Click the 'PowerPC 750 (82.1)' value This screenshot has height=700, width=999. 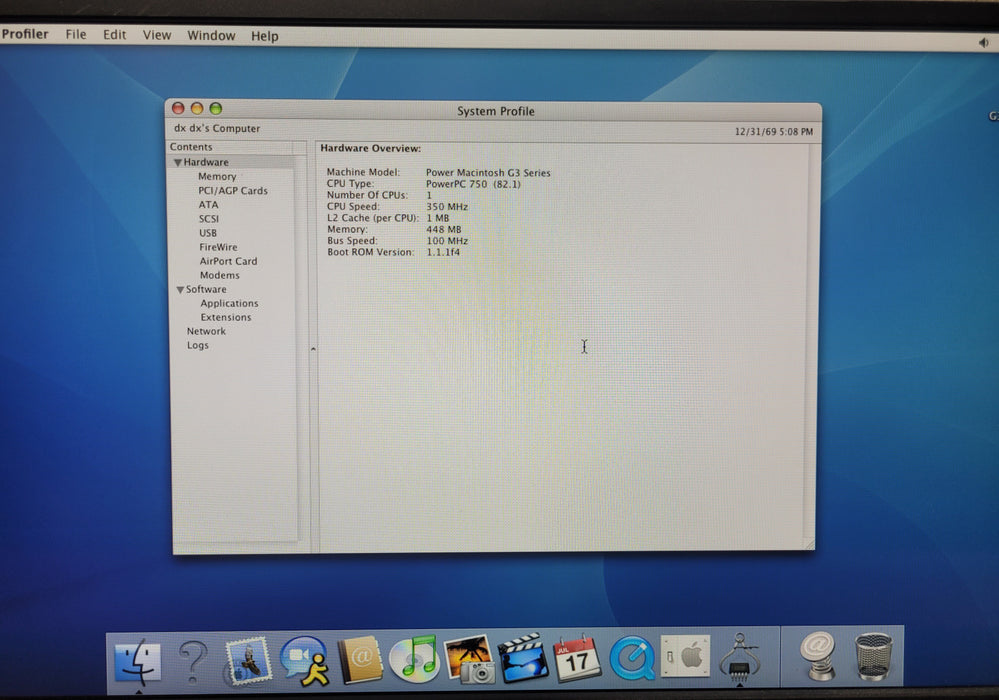point(473,184)
